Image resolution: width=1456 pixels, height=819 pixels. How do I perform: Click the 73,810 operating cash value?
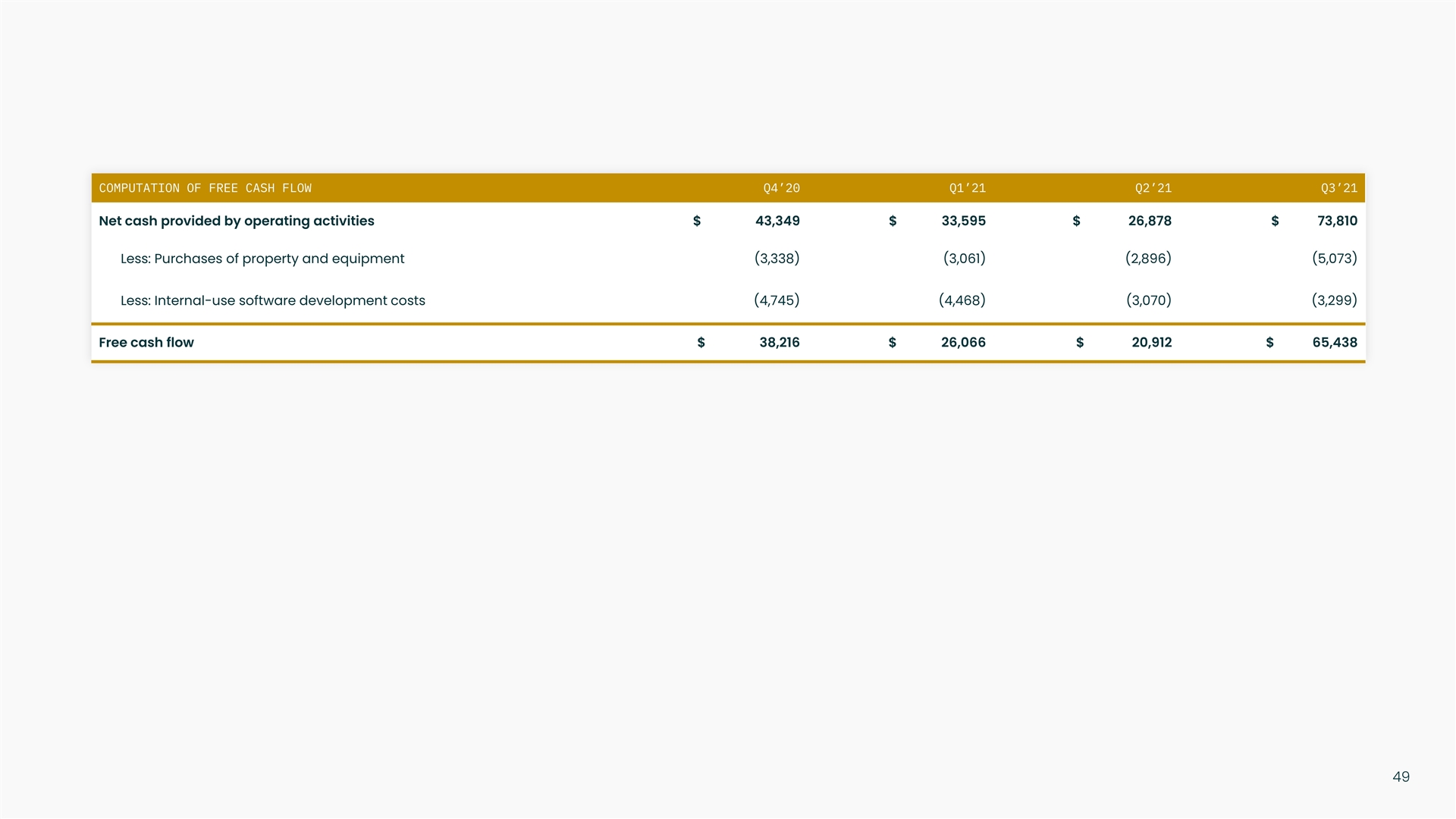pyautogui.click(x=1336, y=221)
